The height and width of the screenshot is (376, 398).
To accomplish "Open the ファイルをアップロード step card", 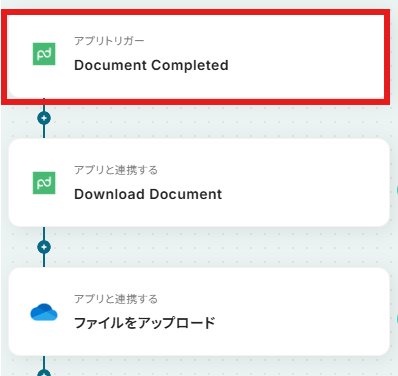I will (x=199, y=312).
